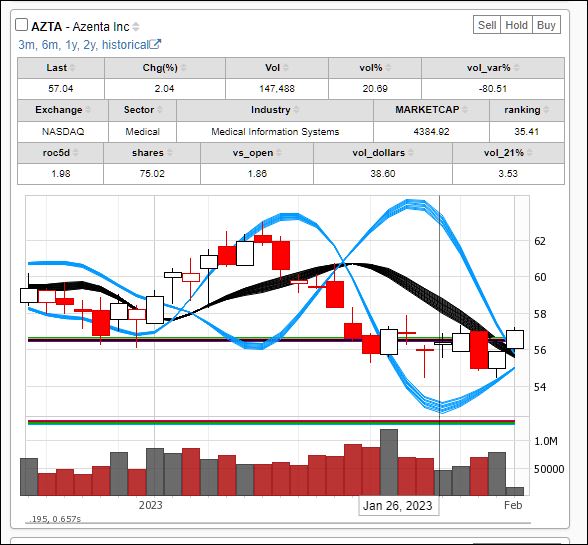
Task: Click the Buy button
Action: pos(546,25)
